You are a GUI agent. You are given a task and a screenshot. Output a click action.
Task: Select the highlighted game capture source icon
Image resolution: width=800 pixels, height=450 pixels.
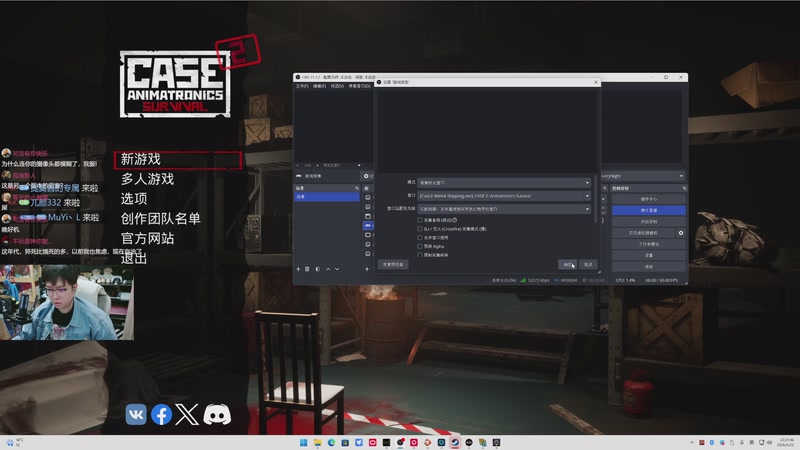(368, 225)
